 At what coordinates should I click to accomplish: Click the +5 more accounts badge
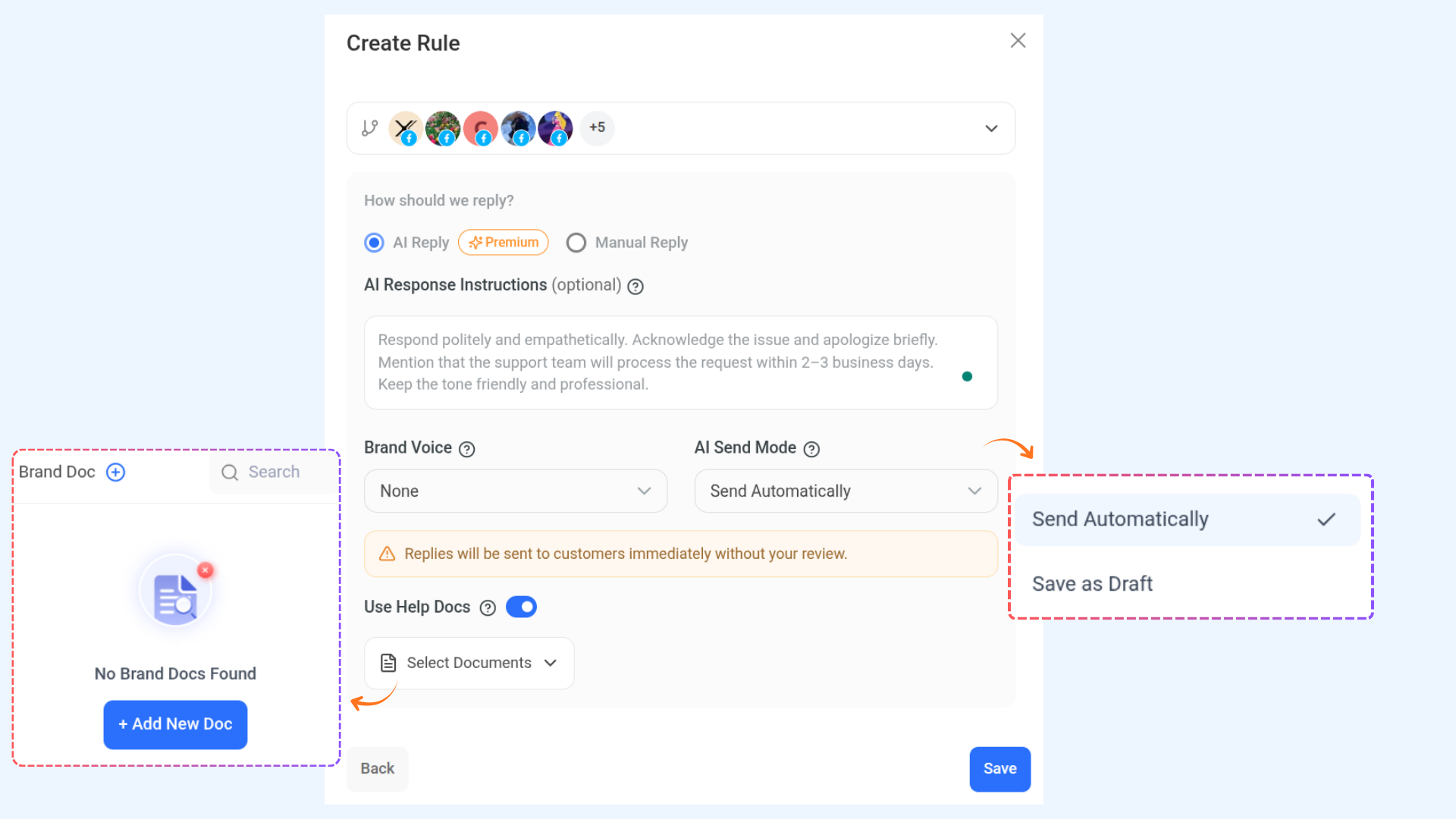[x=598, y=127]
